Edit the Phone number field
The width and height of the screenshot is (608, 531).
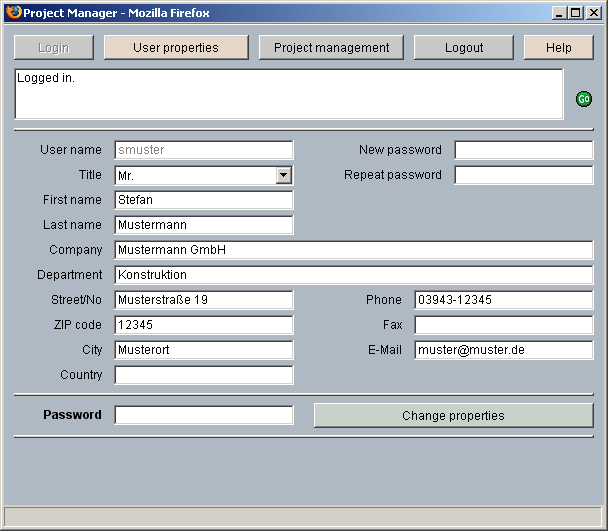pyautogui.click(x=503, y=300)
